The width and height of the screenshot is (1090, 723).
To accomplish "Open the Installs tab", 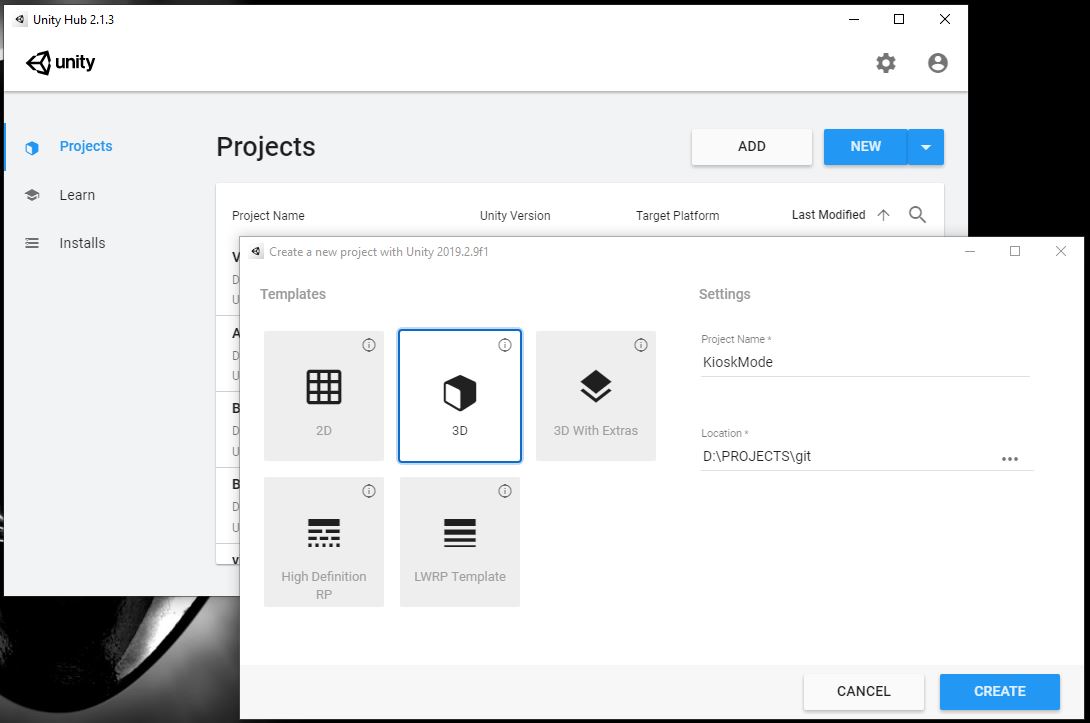I will pos(82,243).
